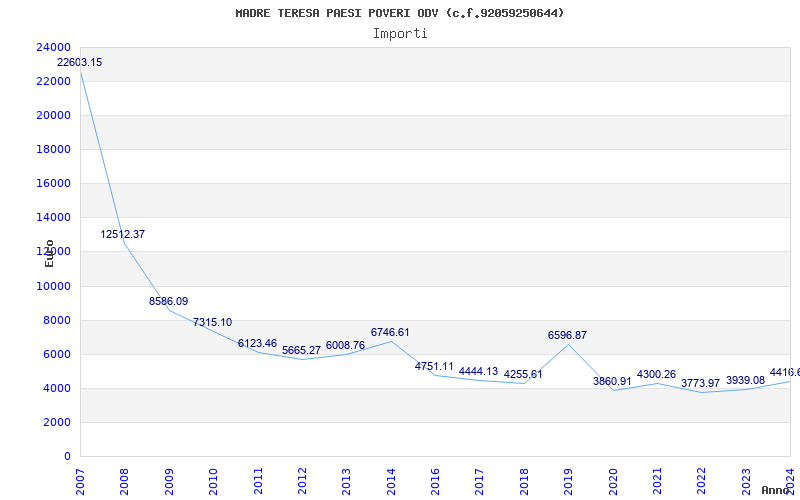800x500 pixels.
Task: Click the y-axis value 20000
Action: coord(53,115)
